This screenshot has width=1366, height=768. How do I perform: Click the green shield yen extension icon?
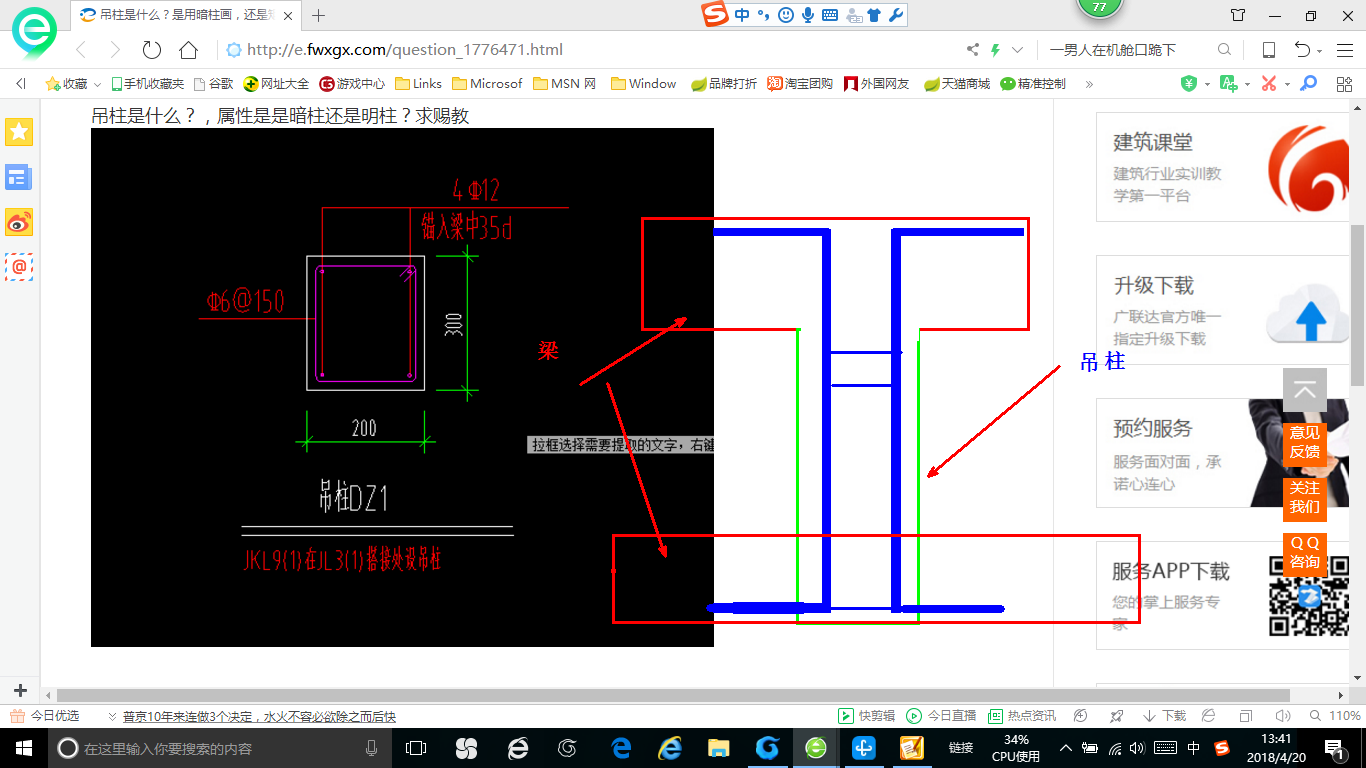1189,84
